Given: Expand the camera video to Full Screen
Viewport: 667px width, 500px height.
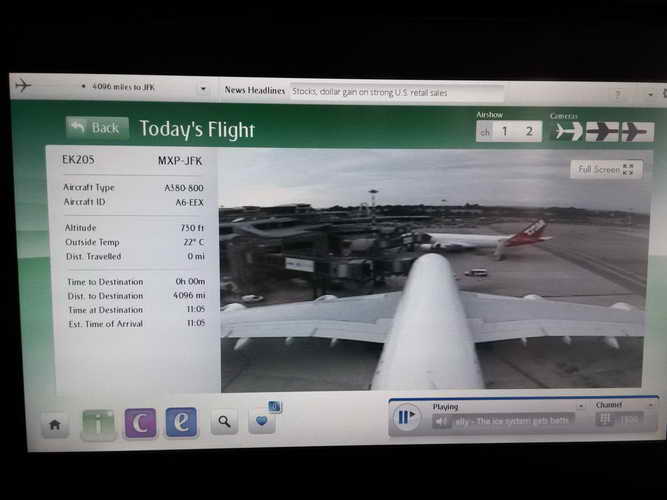Looking at the screenshot, I should click(606, 169).
